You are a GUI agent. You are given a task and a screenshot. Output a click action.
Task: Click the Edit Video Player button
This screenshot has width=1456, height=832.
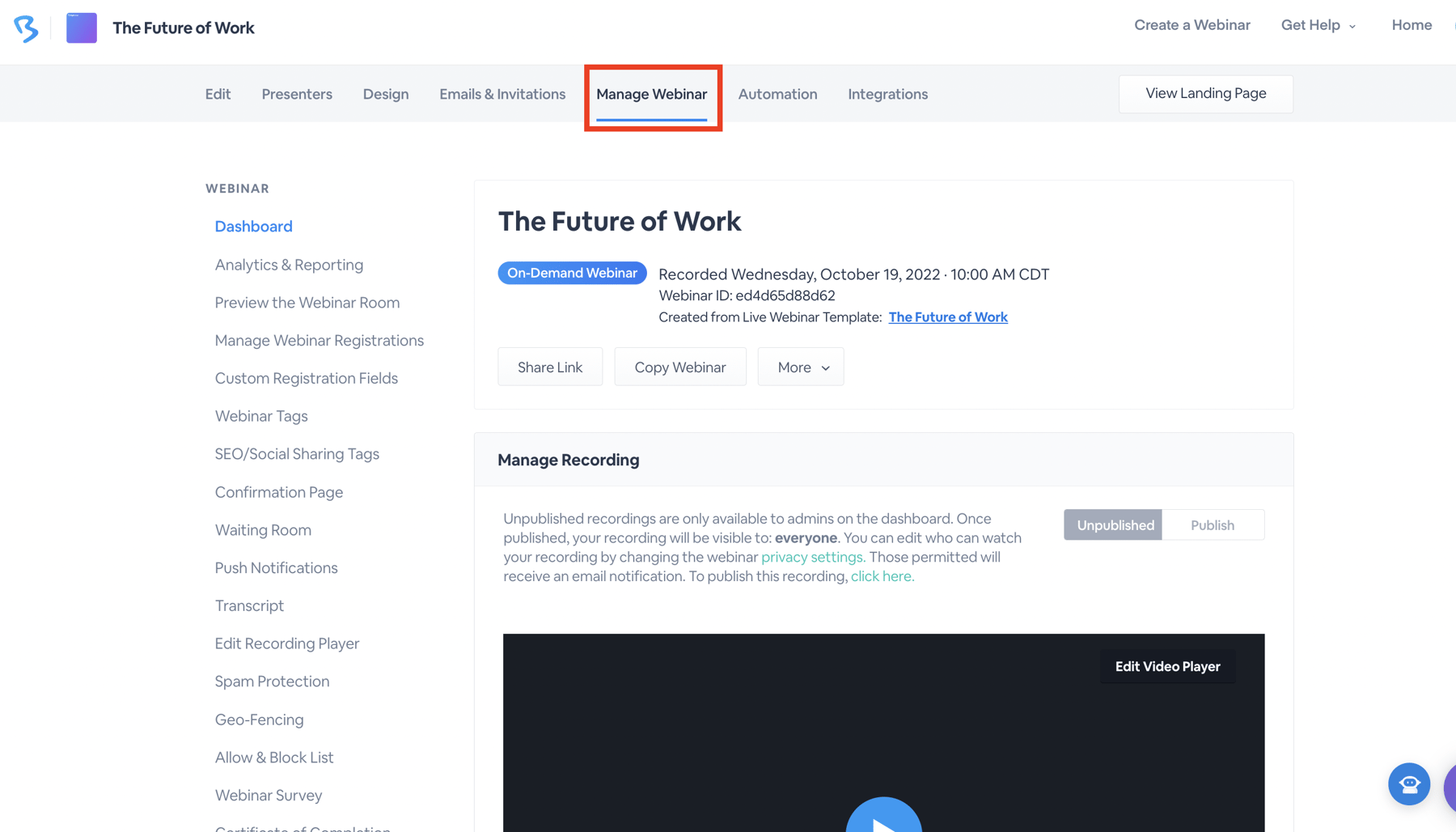(1167, 667)
